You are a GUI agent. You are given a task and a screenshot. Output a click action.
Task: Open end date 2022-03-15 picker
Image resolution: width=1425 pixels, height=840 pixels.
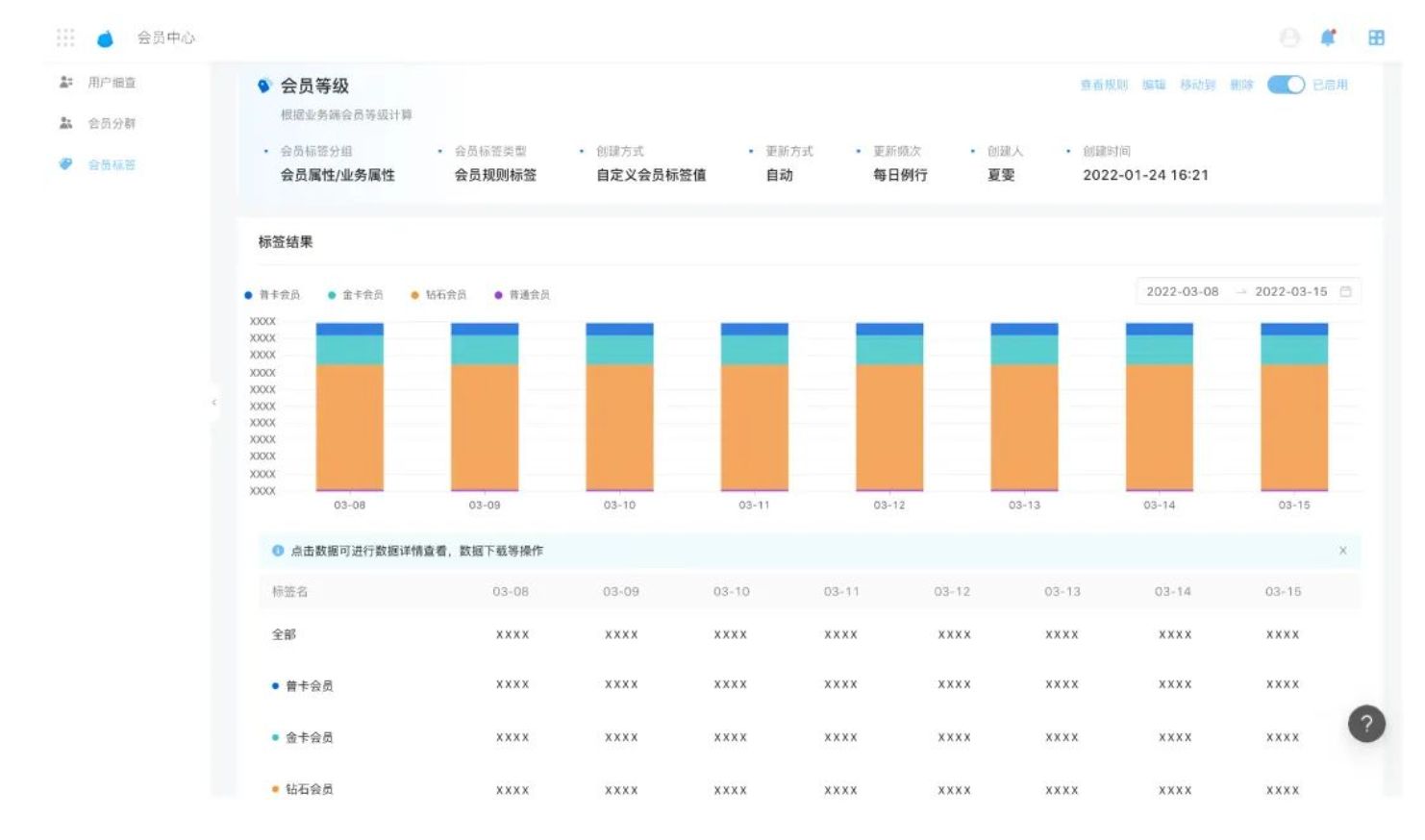click(x=1290, y=291)
